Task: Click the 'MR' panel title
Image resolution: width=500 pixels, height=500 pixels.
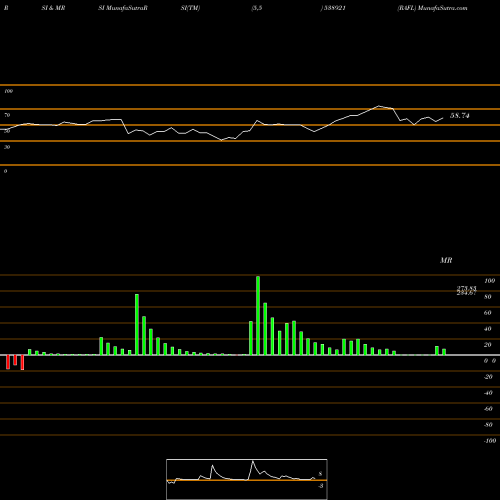Action: click(446, 260)
